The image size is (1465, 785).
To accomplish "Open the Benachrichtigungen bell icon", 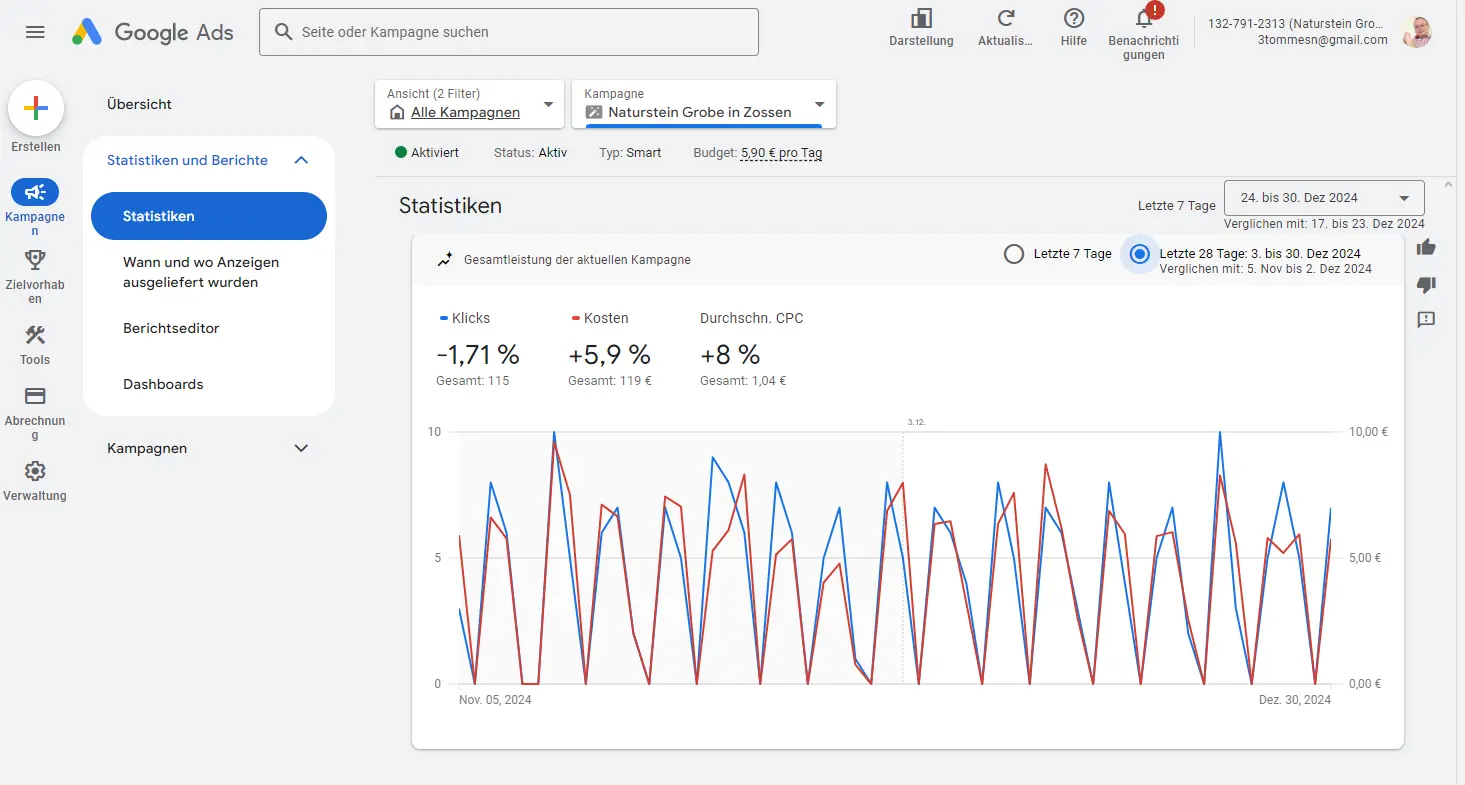I will [x=1145, y=17].
